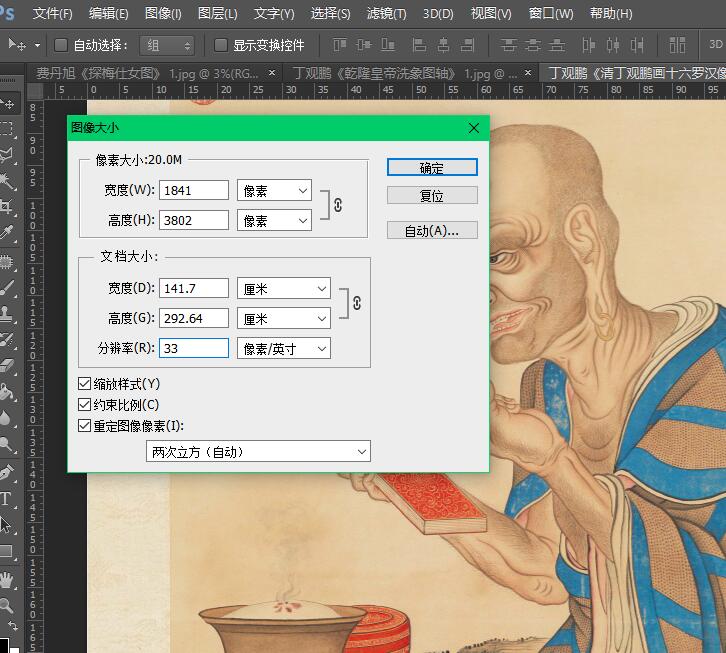726x653 pixels.
Task: Open the pixel height 像素 unit dropdown
Action: pos(275,220)
